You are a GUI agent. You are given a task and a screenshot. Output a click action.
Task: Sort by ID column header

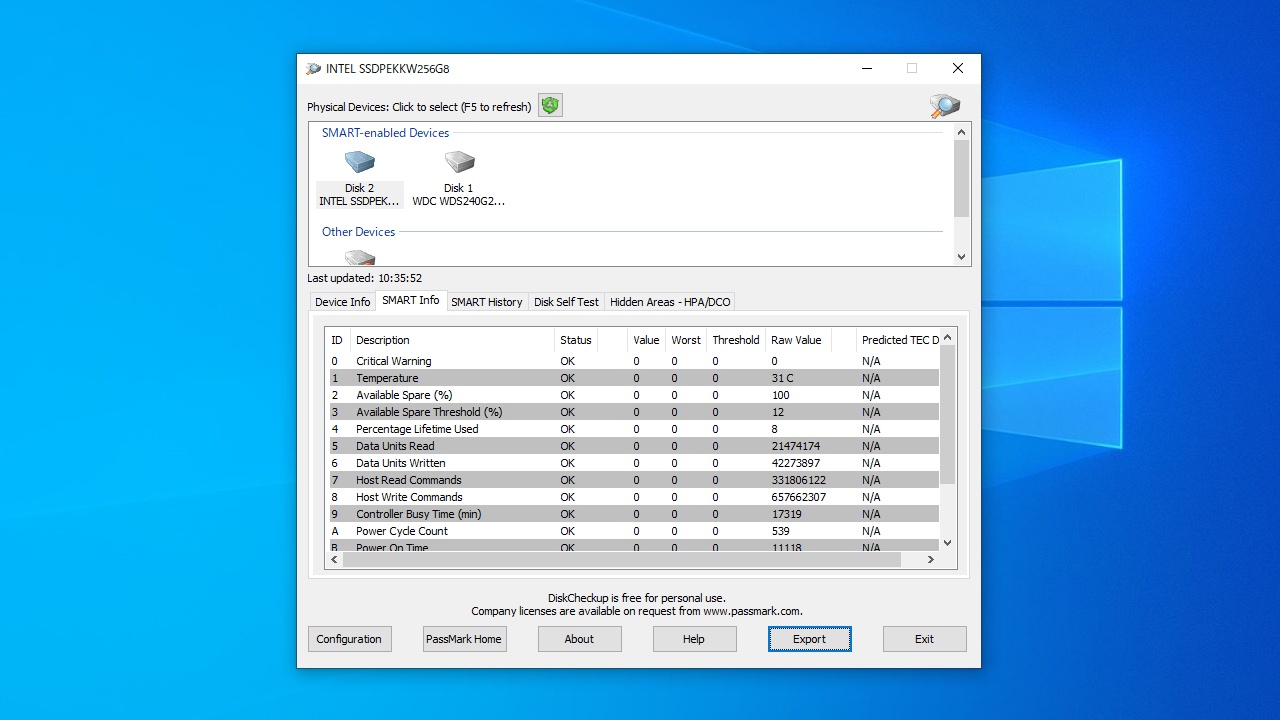click(x=338, y=340)
